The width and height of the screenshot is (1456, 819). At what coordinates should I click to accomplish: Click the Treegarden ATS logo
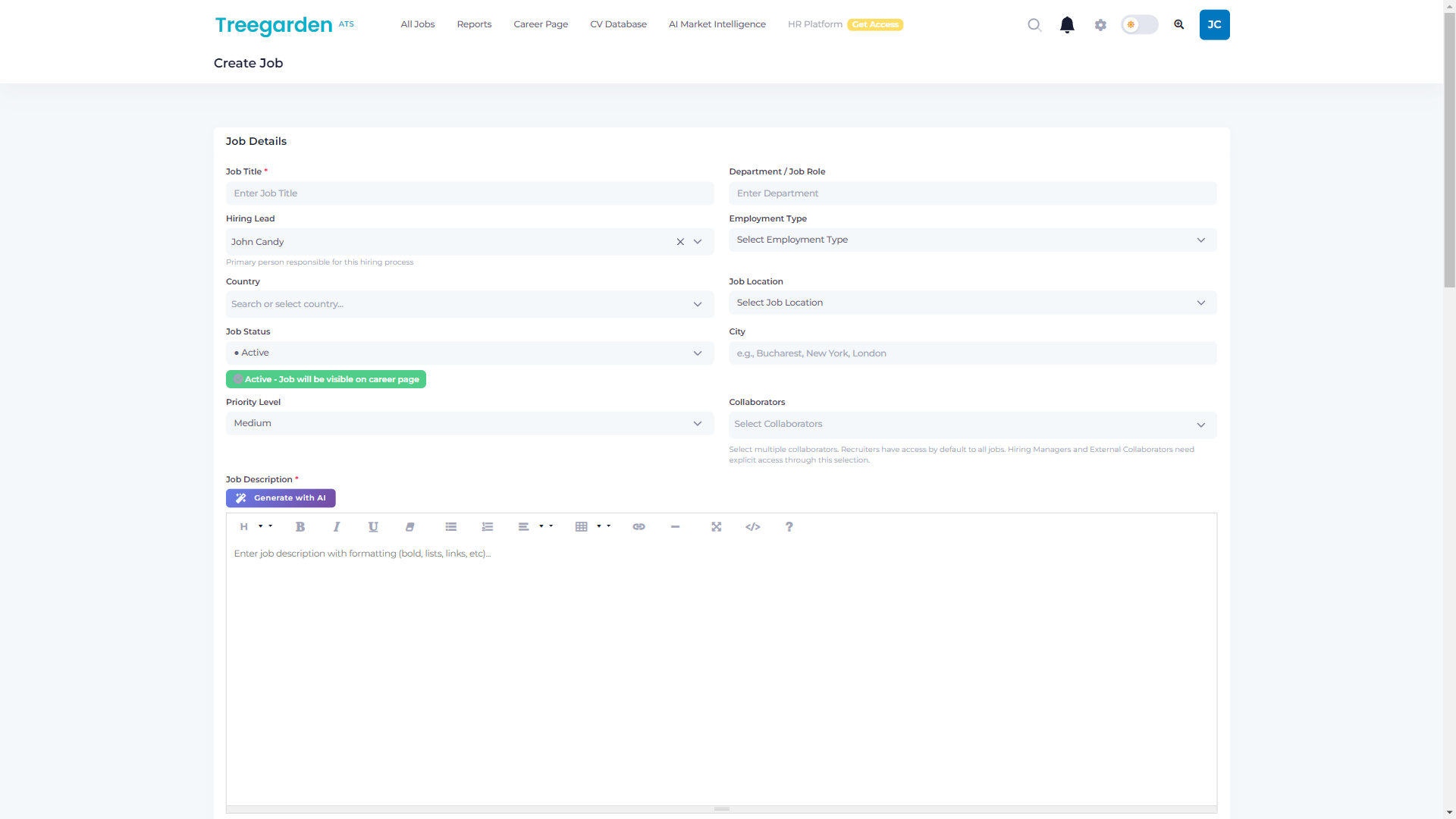pos(284,25)
